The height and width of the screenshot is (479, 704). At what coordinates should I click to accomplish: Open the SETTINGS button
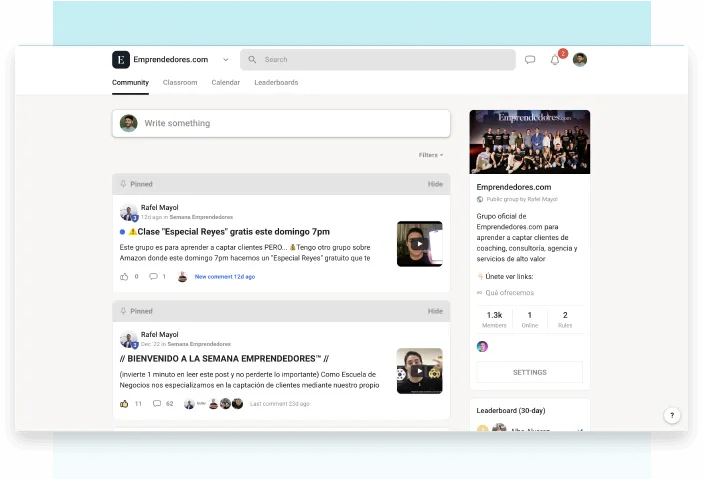[x=530, y=372]
